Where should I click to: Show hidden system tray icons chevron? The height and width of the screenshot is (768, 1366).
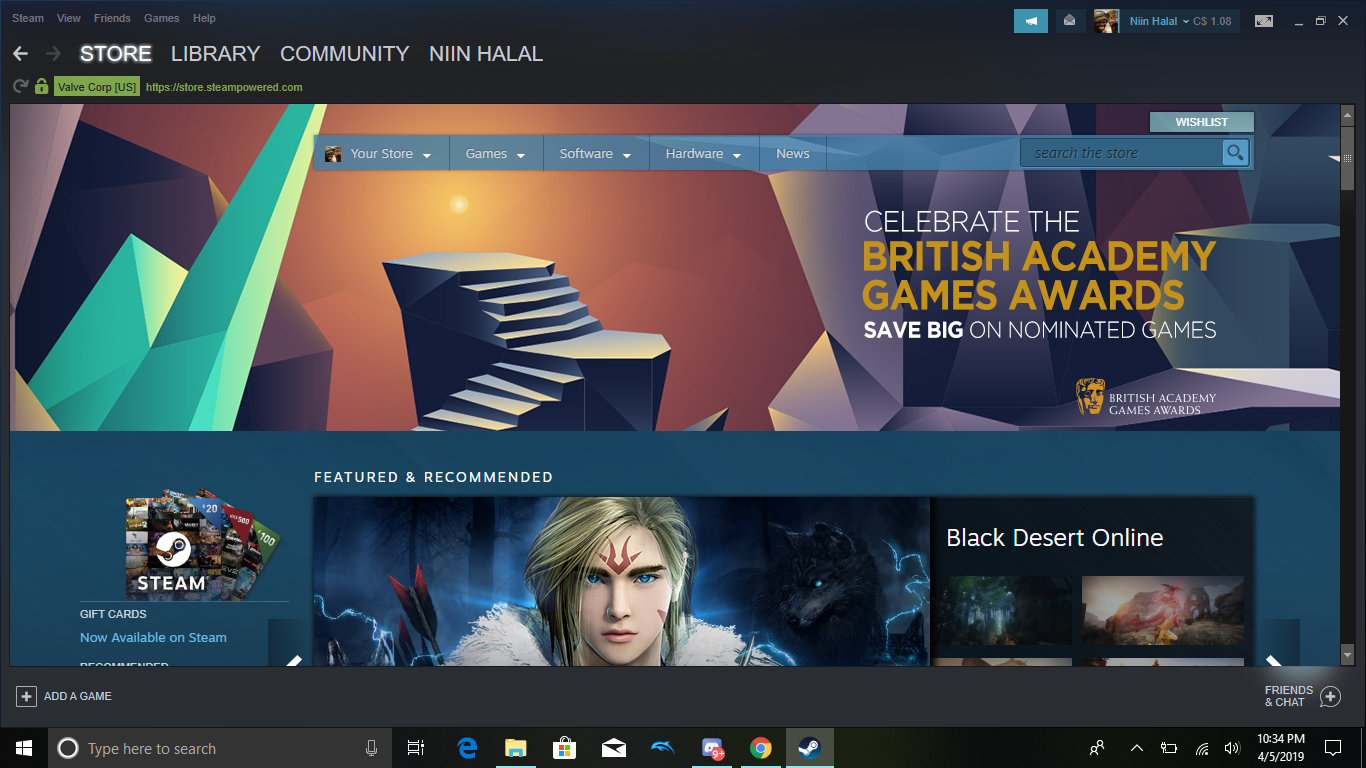1137,748
